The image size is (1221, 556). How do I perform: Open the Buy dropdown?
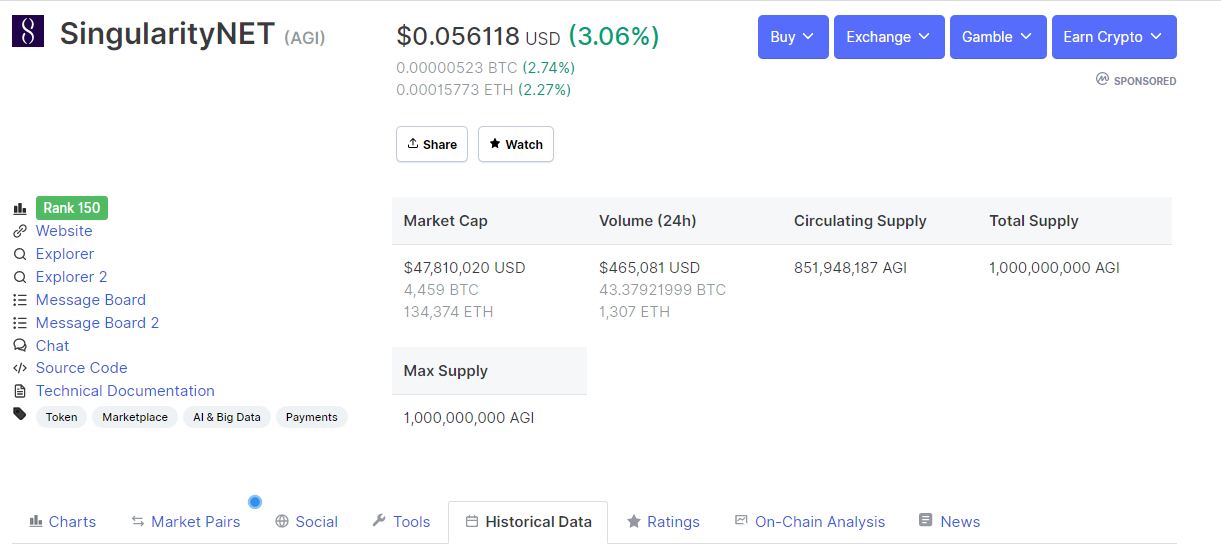point(793,37)
